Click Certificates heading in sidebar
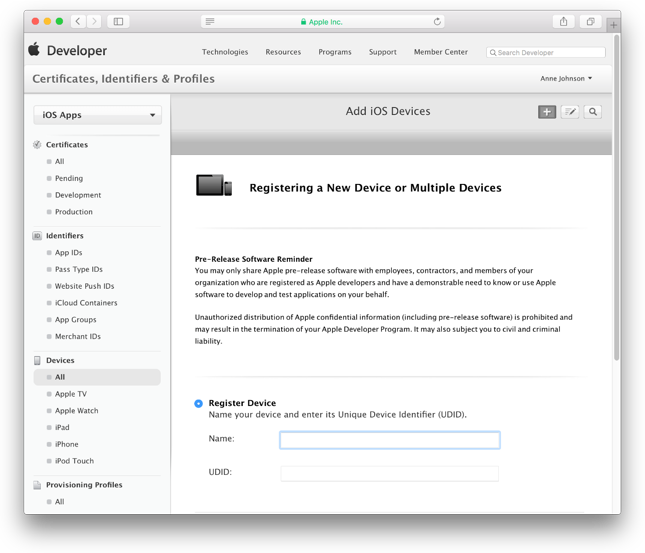The height and width of the screenshot is (553, 645). [67, 145]
